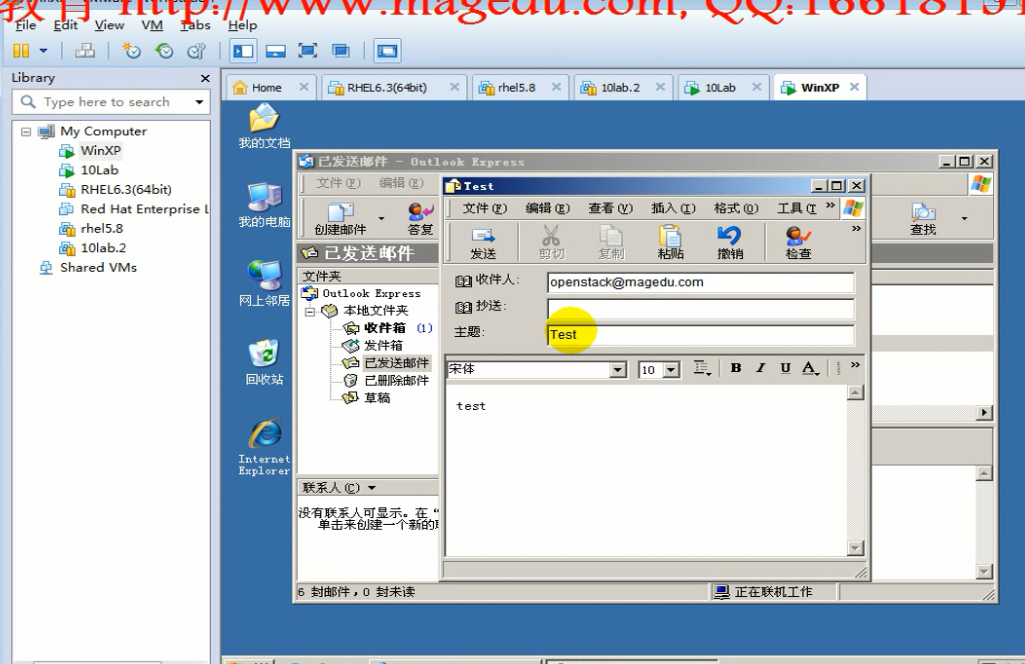Click VMware revert to snapshot icon

(164, 50)
